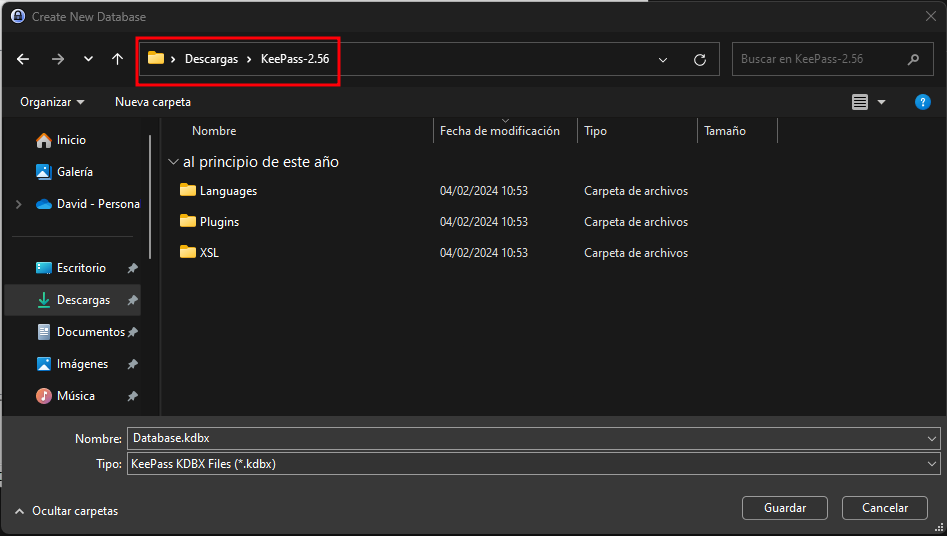Image resolution: width=947 pixels, height=536 pixels.
Task: Open Documentos in the sidebar
Action: 91,332
